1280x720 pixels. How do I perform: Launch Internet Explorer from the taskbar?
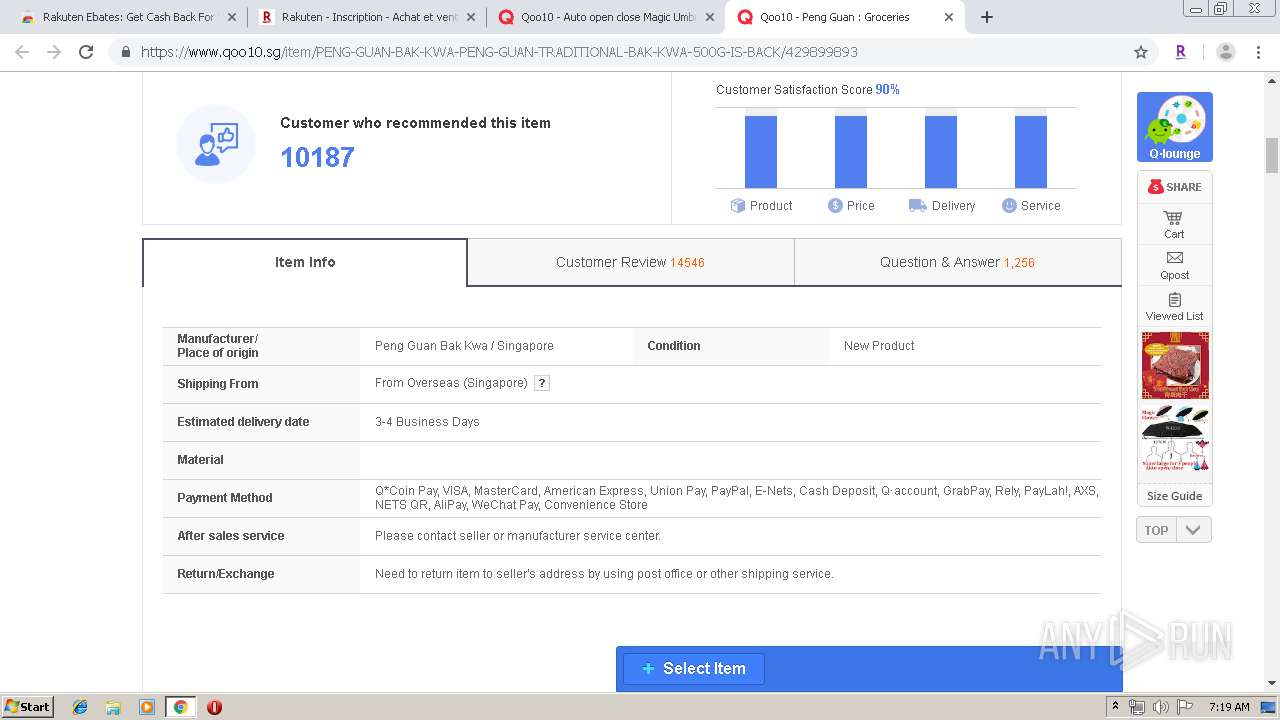click(x=80, y=707)
